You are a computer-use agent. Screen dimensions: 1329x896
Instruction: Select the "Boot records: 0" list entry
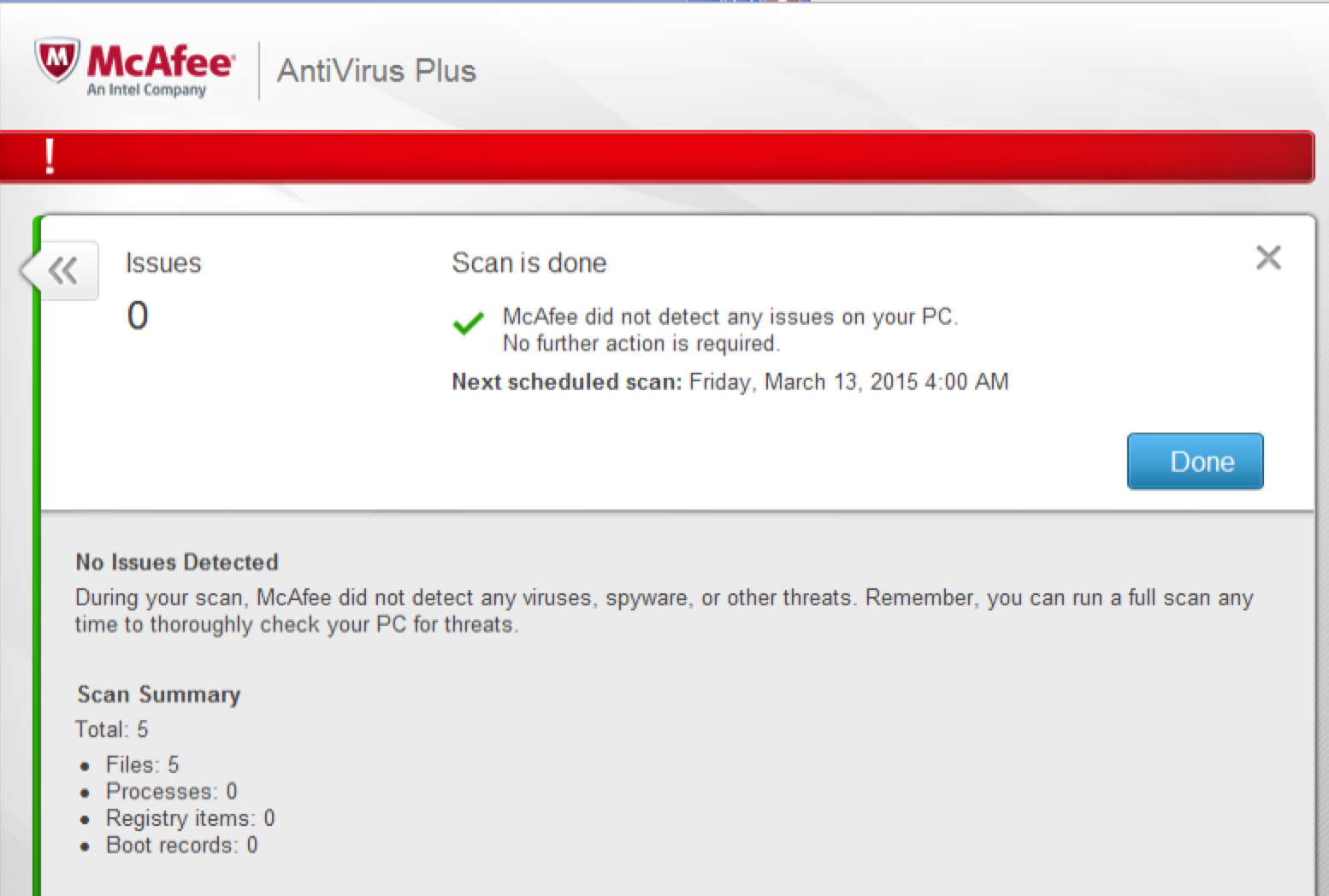click(181, 846)
